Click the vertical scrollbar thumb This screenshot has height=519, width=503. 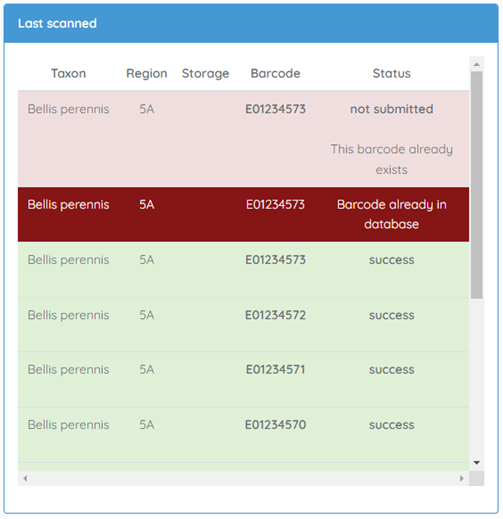click(x=476, y=185)
